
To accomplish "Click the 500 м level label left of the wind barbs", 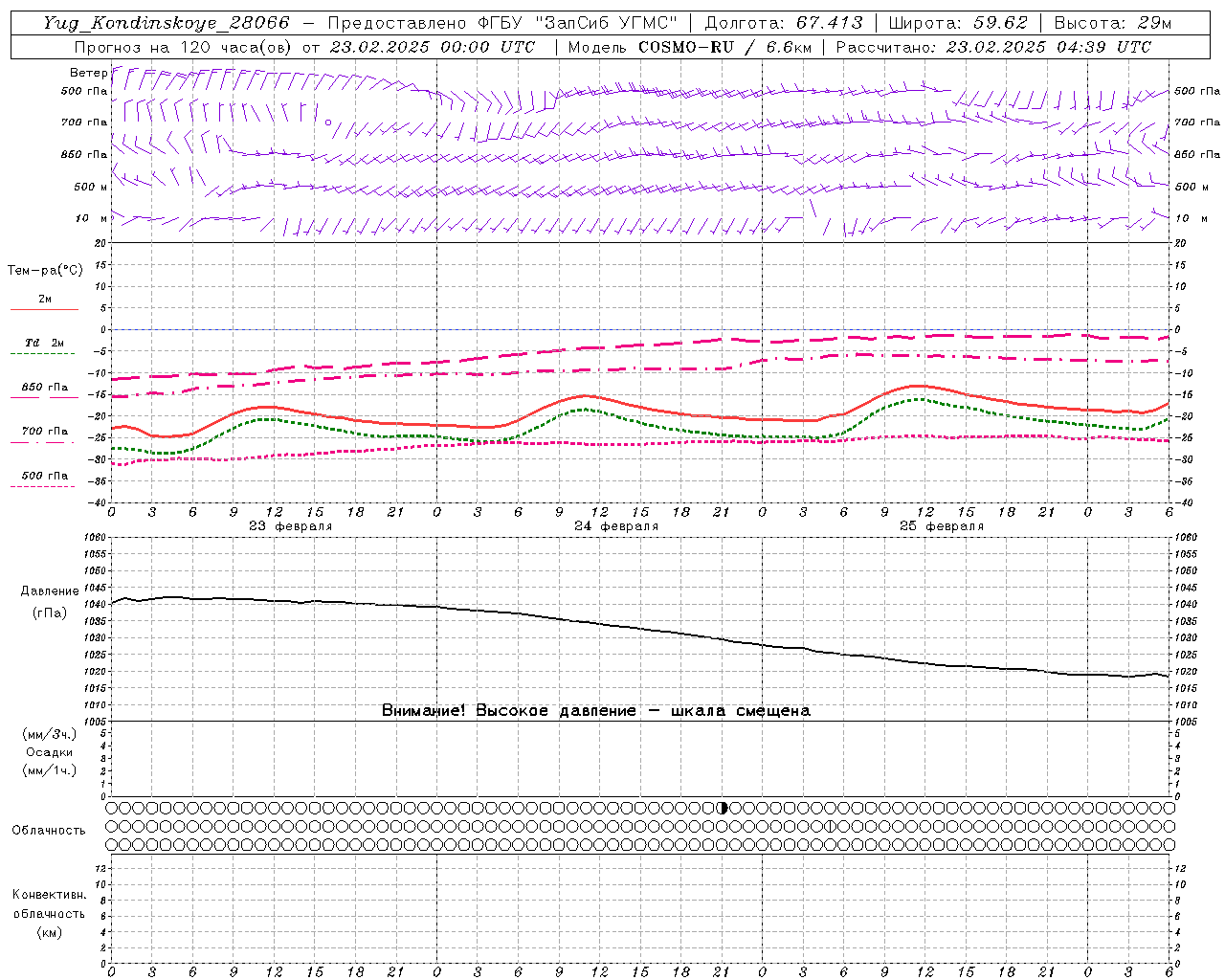I will [91, 187].
